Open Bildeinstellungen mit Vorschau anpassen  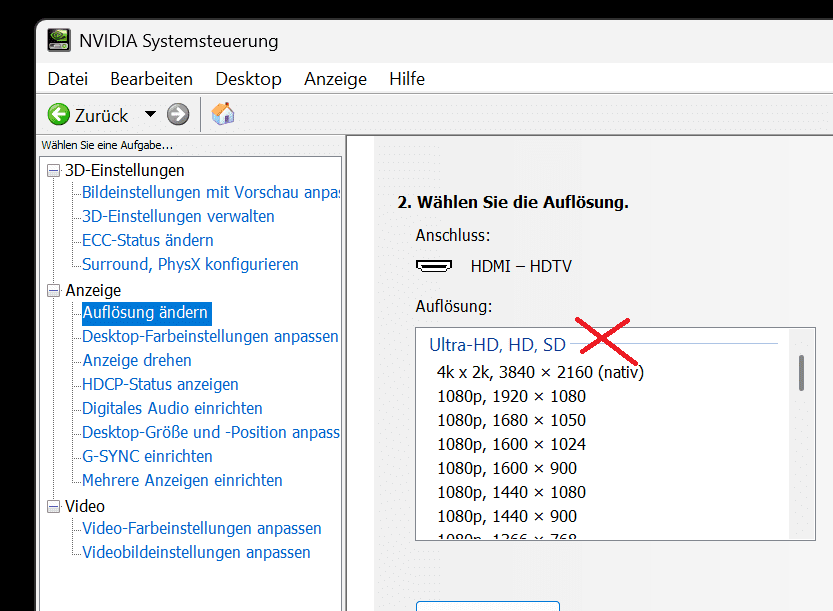[211, 192]
